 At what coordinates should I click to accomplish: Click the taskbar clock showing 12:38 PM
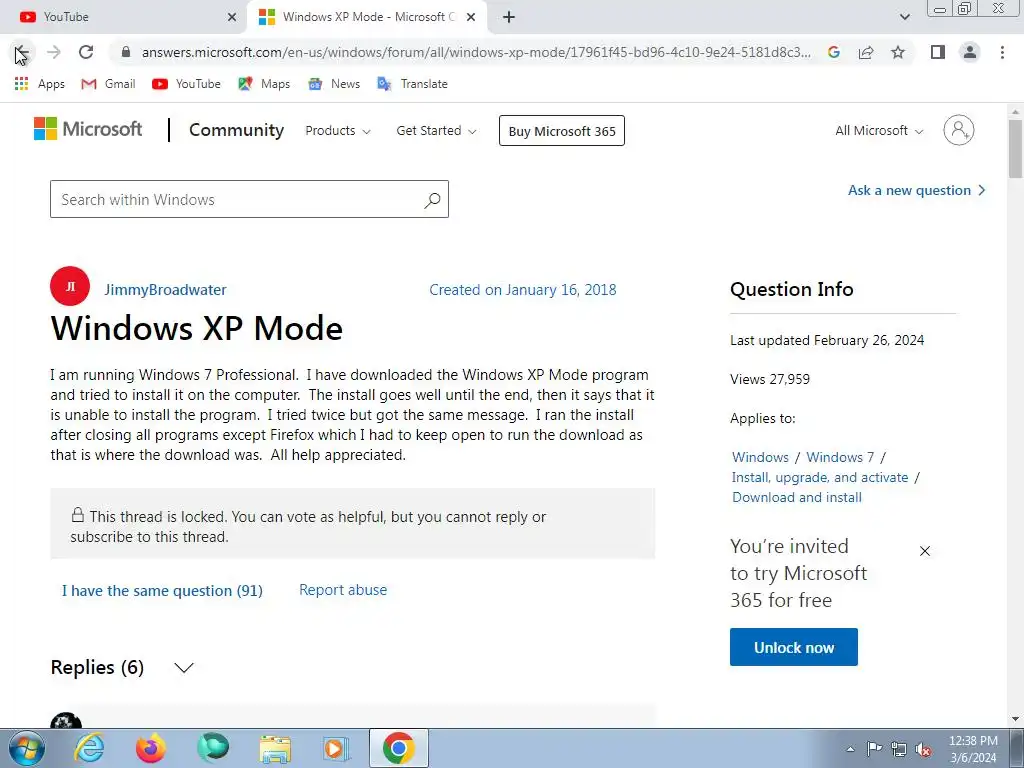pos(973,749)
